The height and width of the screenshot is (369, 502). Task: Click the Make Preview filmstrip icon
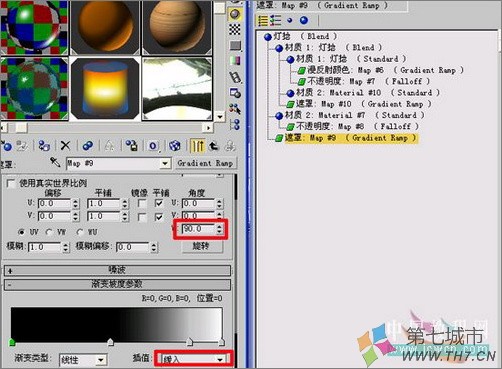[x=235, y=77]
